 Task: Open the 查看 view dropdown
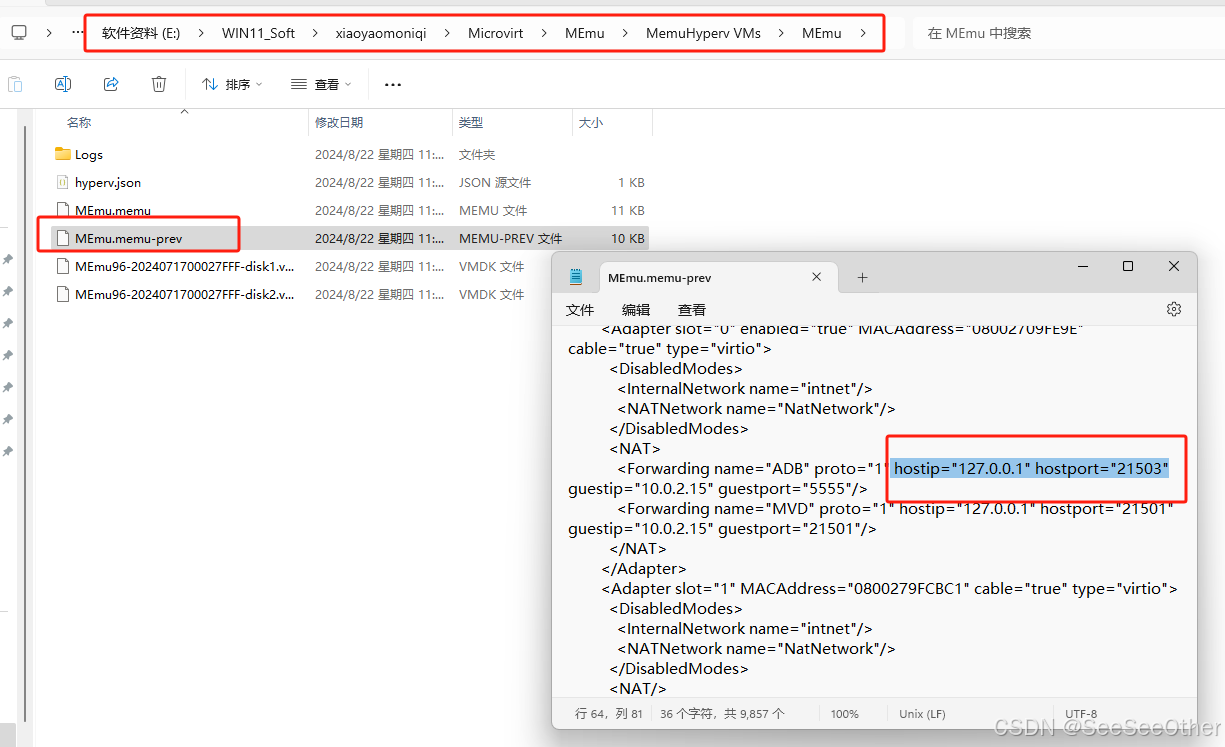[321, 84]
